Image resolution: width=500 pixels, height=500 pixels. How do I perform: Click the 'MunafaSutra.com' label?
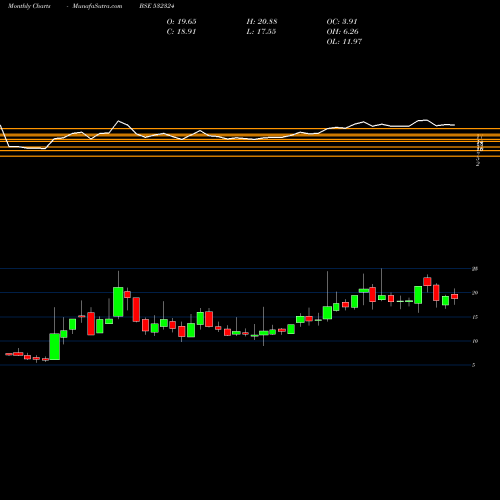(97, 6)
